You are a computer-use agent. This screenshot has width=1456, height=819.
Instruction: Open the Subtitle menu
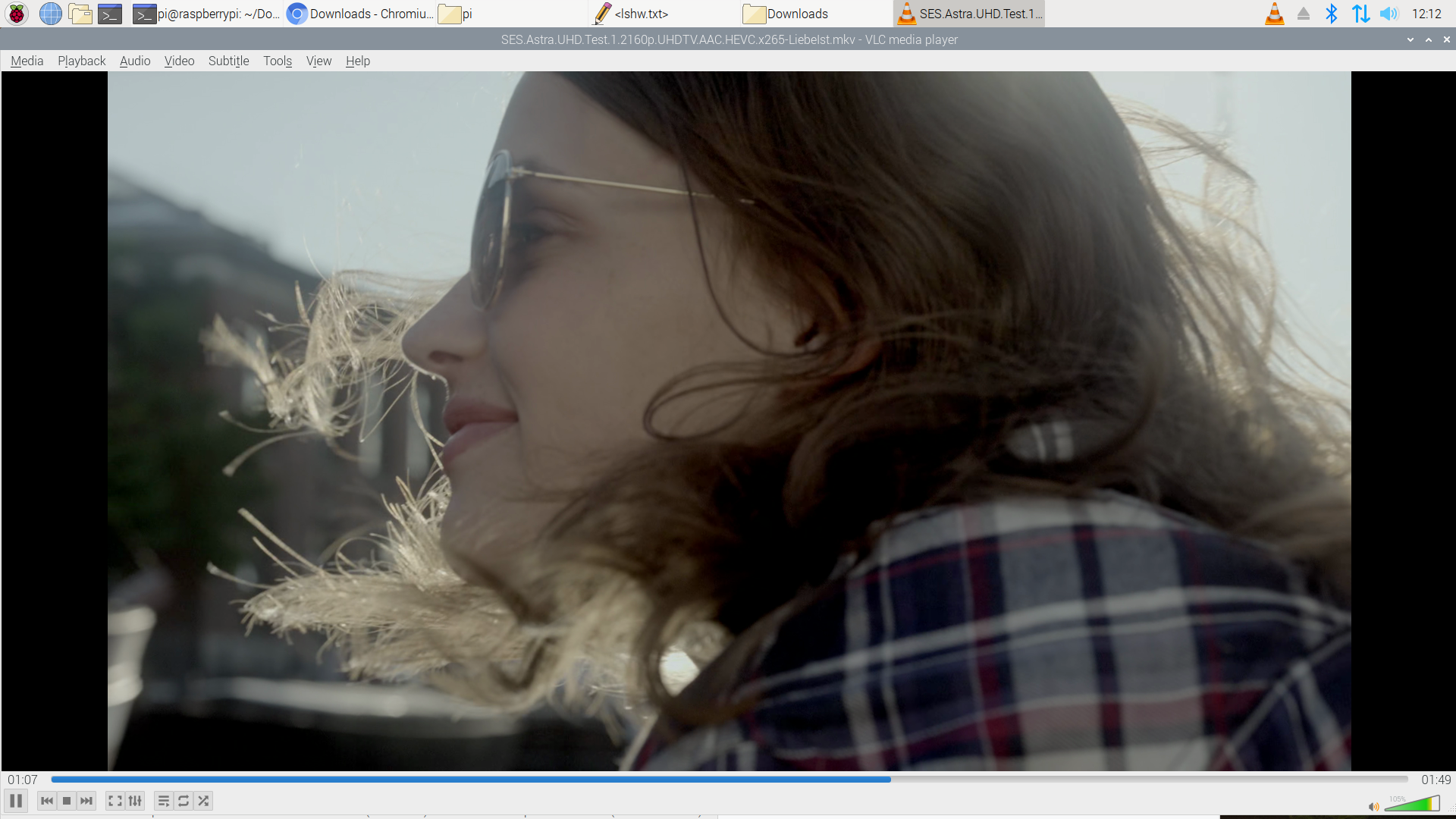pyautogui.click(x=228, y=61)
